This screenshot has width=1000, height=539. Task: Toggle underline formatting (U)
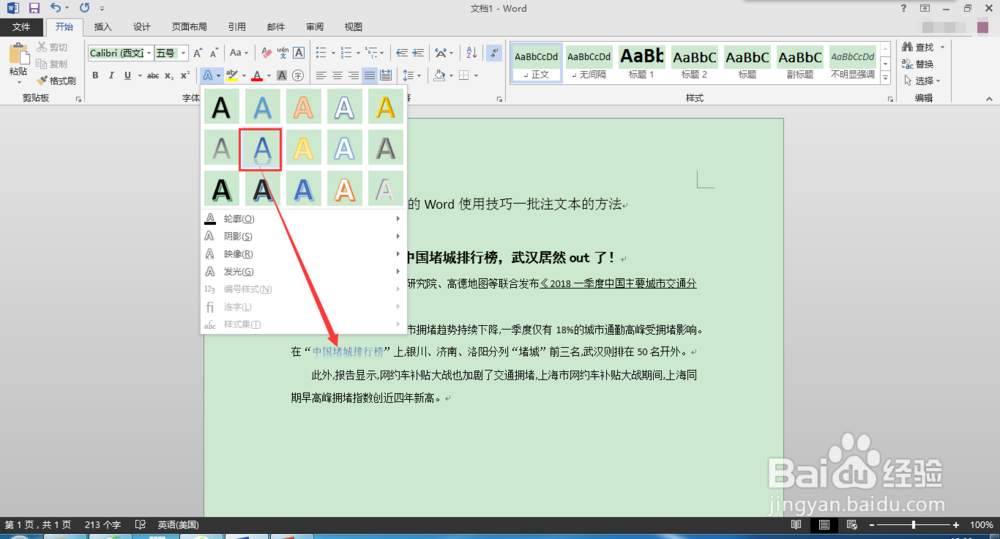click(128, 75)
